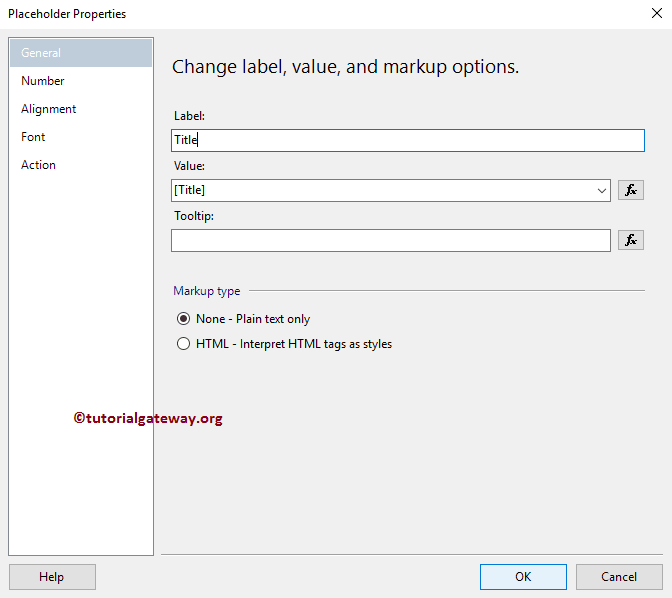Focus the empty Tooltip text field
This screenshot has width=672, height=598.
(x=390, y=240)
